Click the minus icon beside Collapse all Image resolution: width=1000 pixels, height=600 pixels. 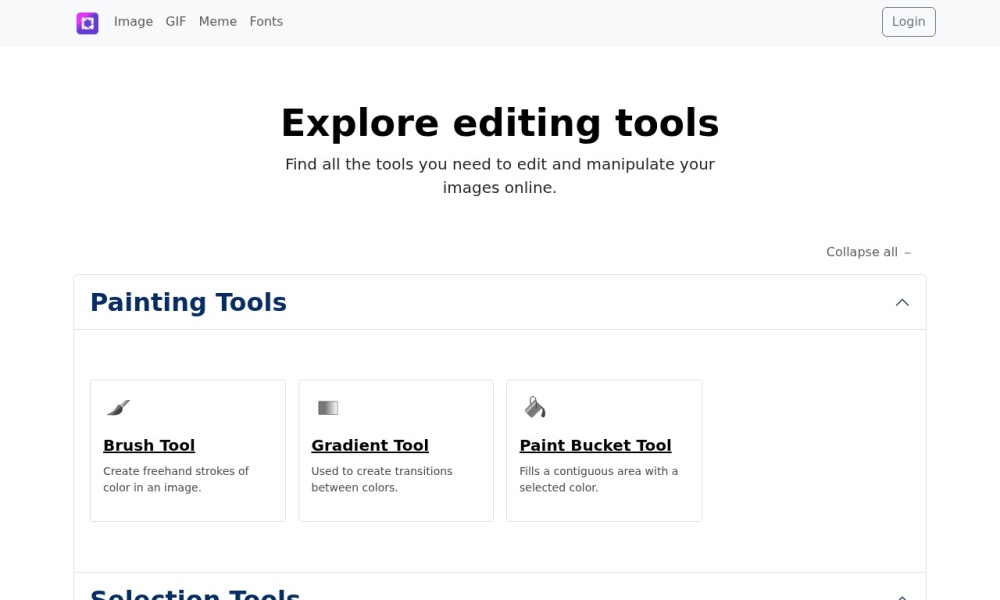point(908,253)
